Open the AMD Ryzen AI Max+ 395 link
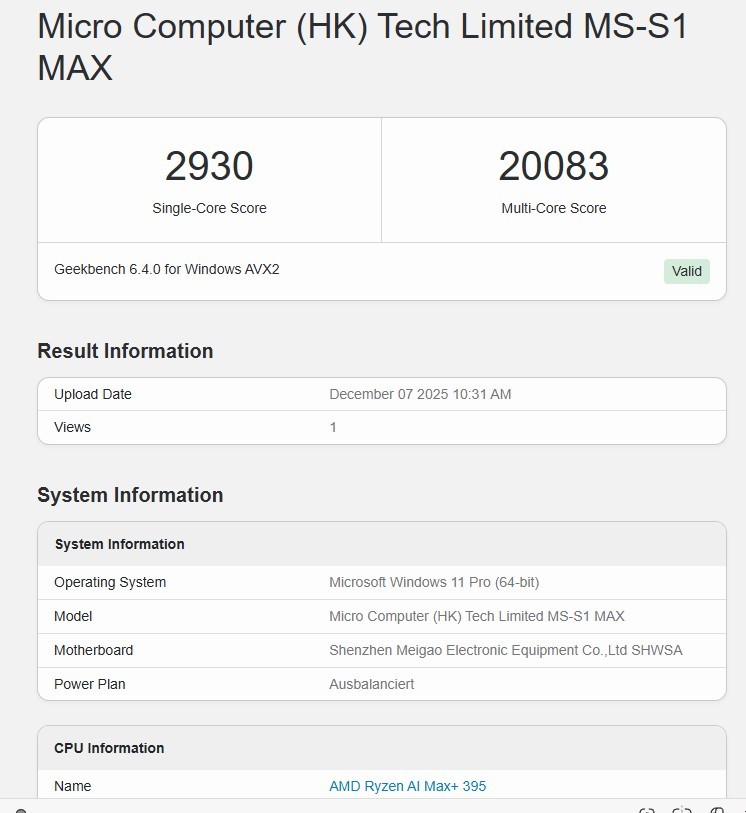This screenshot has width=746, height=813. click(x=407, y=786)
